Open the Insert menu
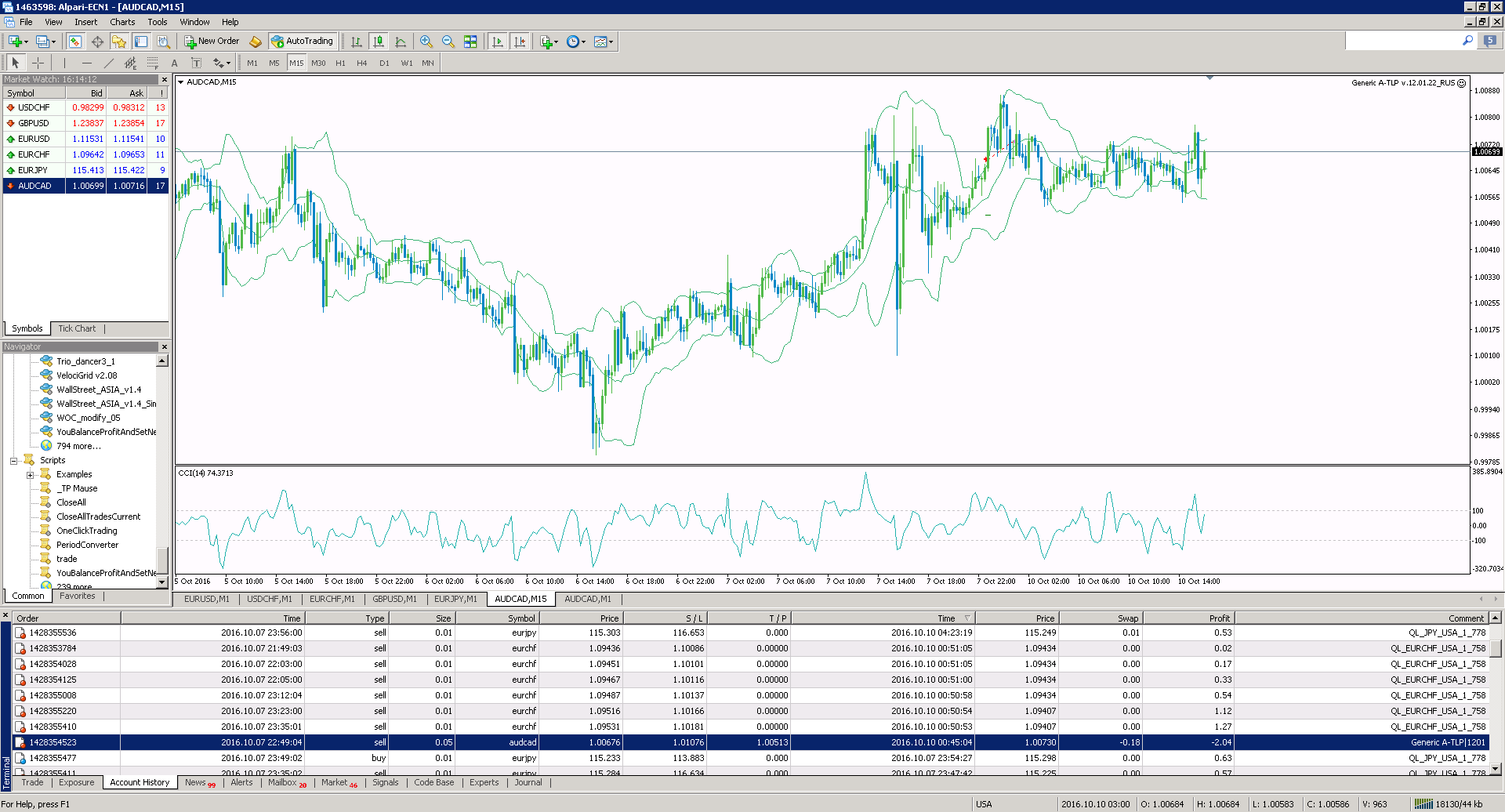The image size is (1505, 812). (86, 22)
